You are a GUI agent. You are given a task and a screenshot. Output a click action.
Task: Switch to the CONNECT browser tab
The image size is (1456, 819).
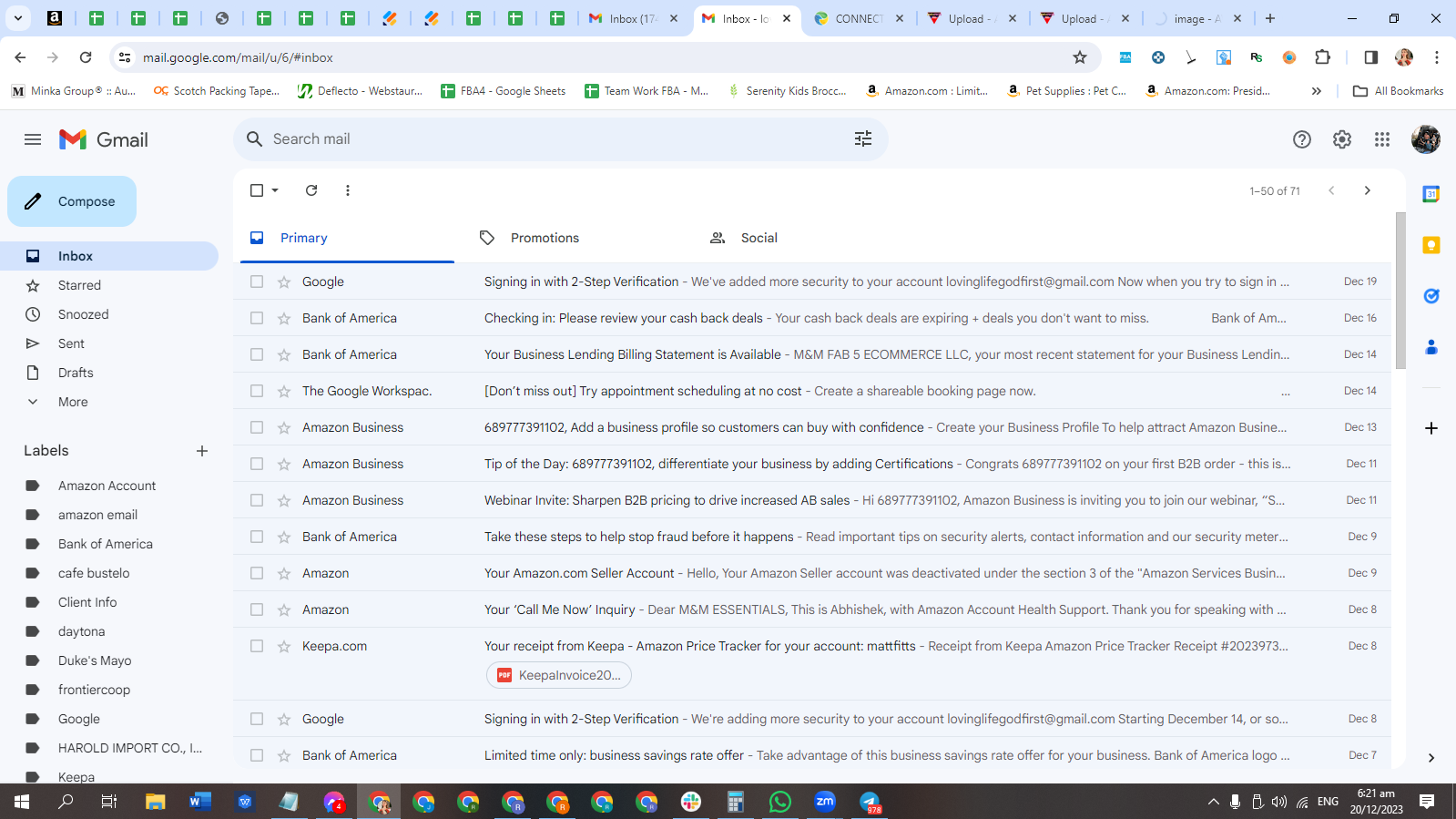(x=859, y=18)
